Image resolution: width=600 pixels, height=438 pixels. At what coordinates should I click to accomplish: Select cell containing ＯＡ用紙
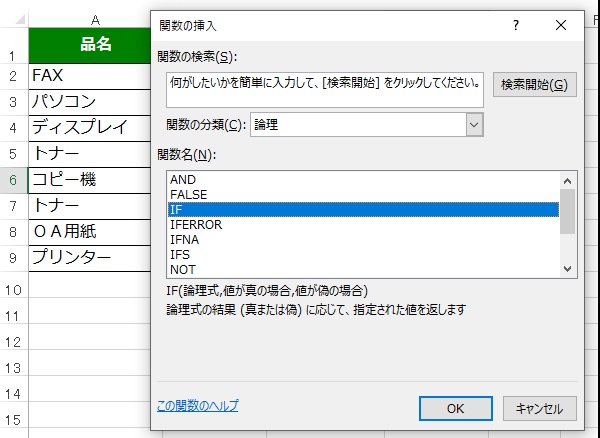(90, 233)
